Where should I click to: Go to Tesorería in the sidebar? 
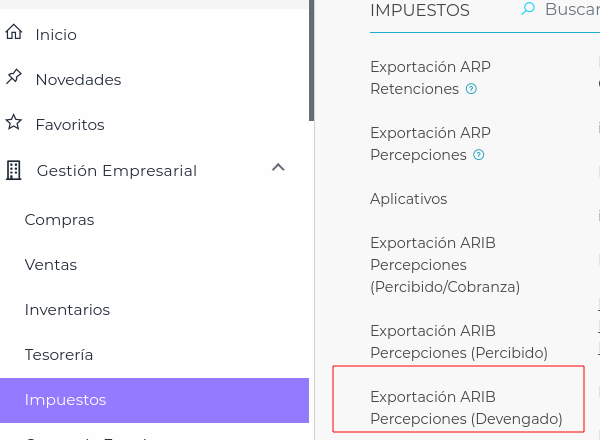(x=59, y=355)
